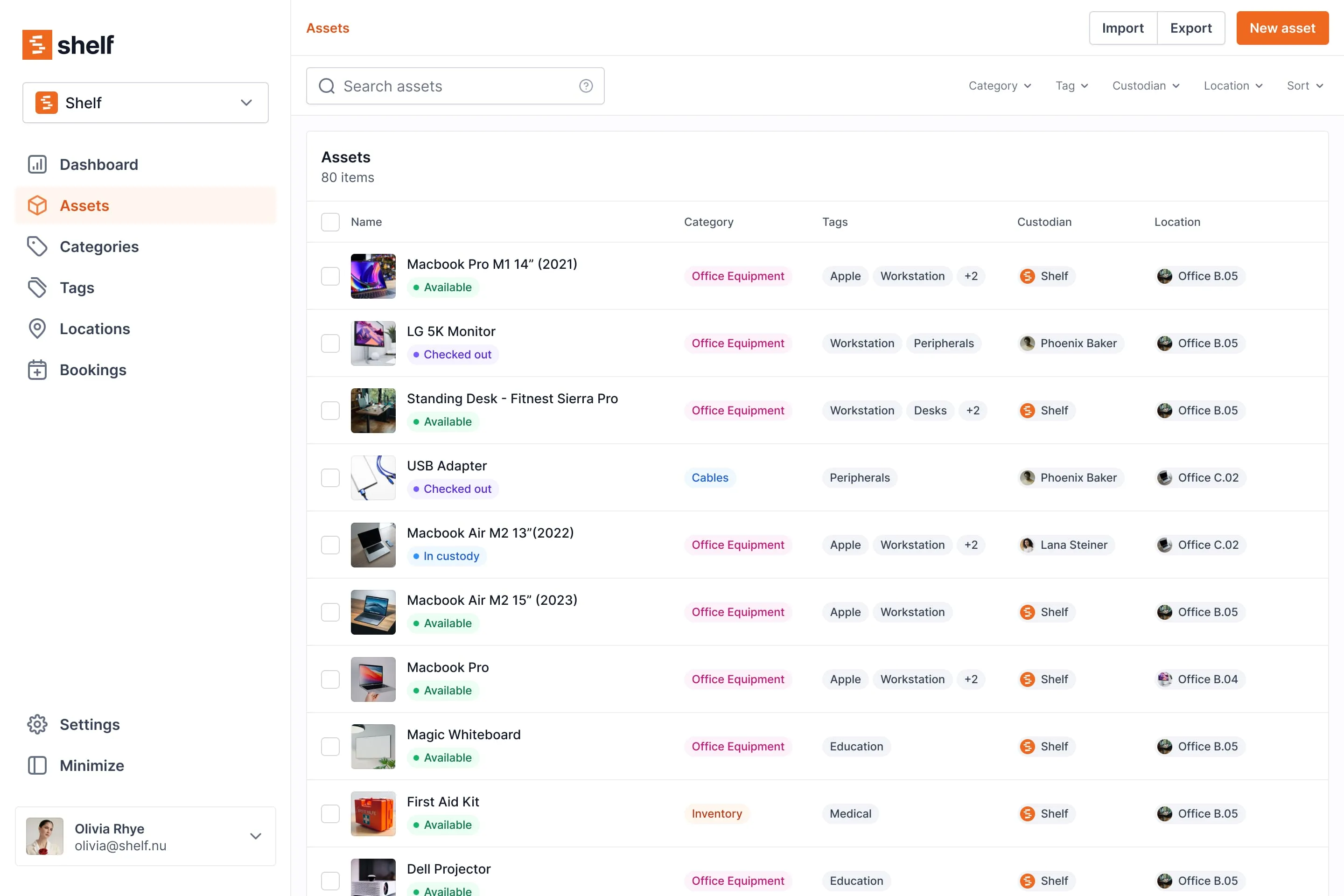
Task: Navigate to Categories section
Action: tap(98, 246)
